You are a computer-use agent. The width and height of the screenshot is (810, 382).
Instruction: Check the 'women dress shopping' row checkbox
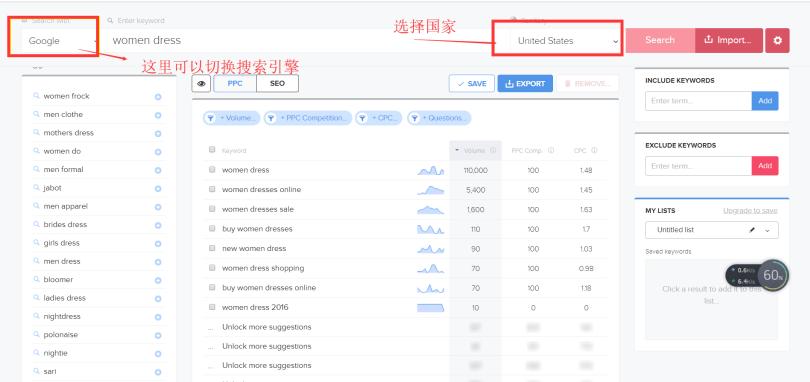[212, 268]
